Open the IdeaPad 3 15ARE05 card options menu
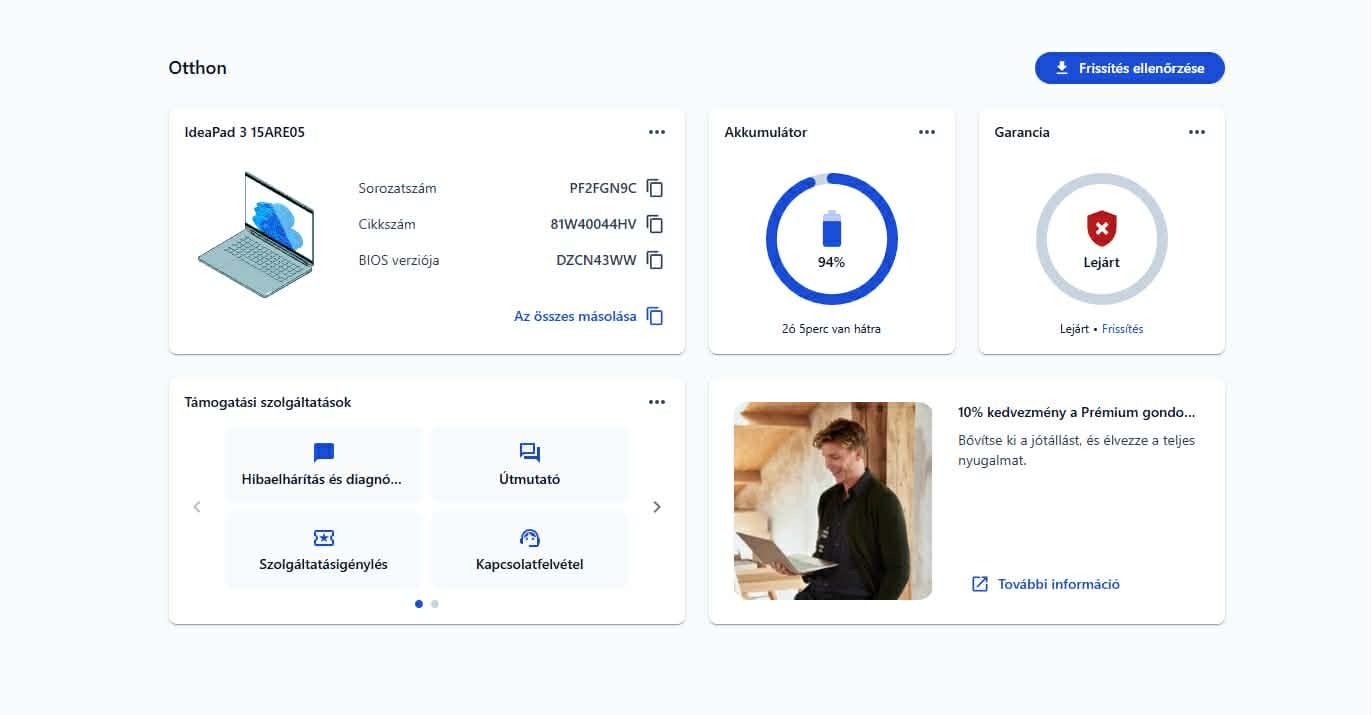The image size is (1371, 715). pos(656,132)
